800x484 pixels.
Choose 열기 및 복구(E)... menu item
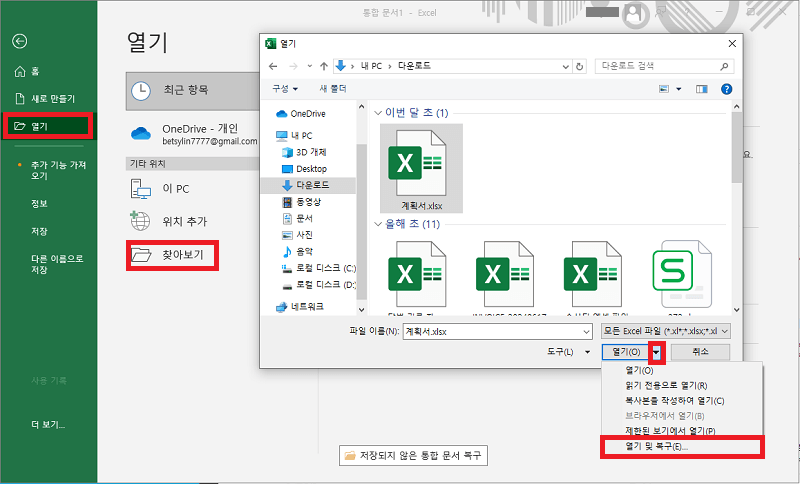tap(682, 447)
